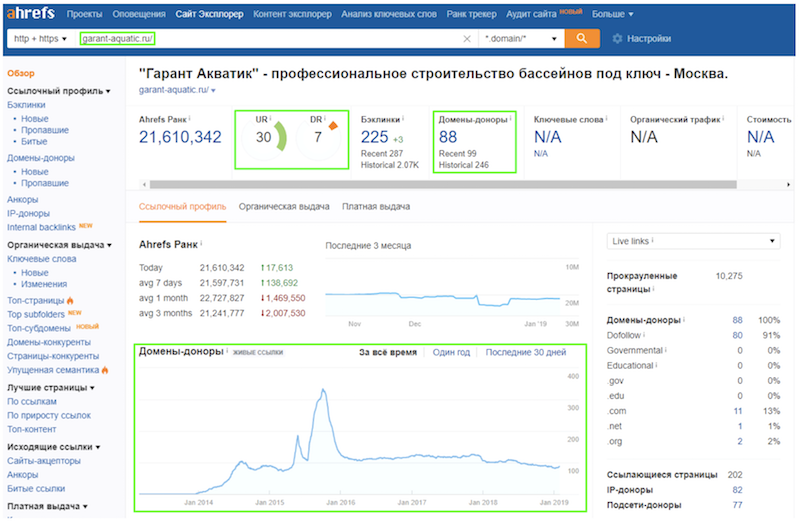Open Бэклинки in the sidebar
Image resolution: width=800 pixels, height=529 pixels.
point(26,105)
